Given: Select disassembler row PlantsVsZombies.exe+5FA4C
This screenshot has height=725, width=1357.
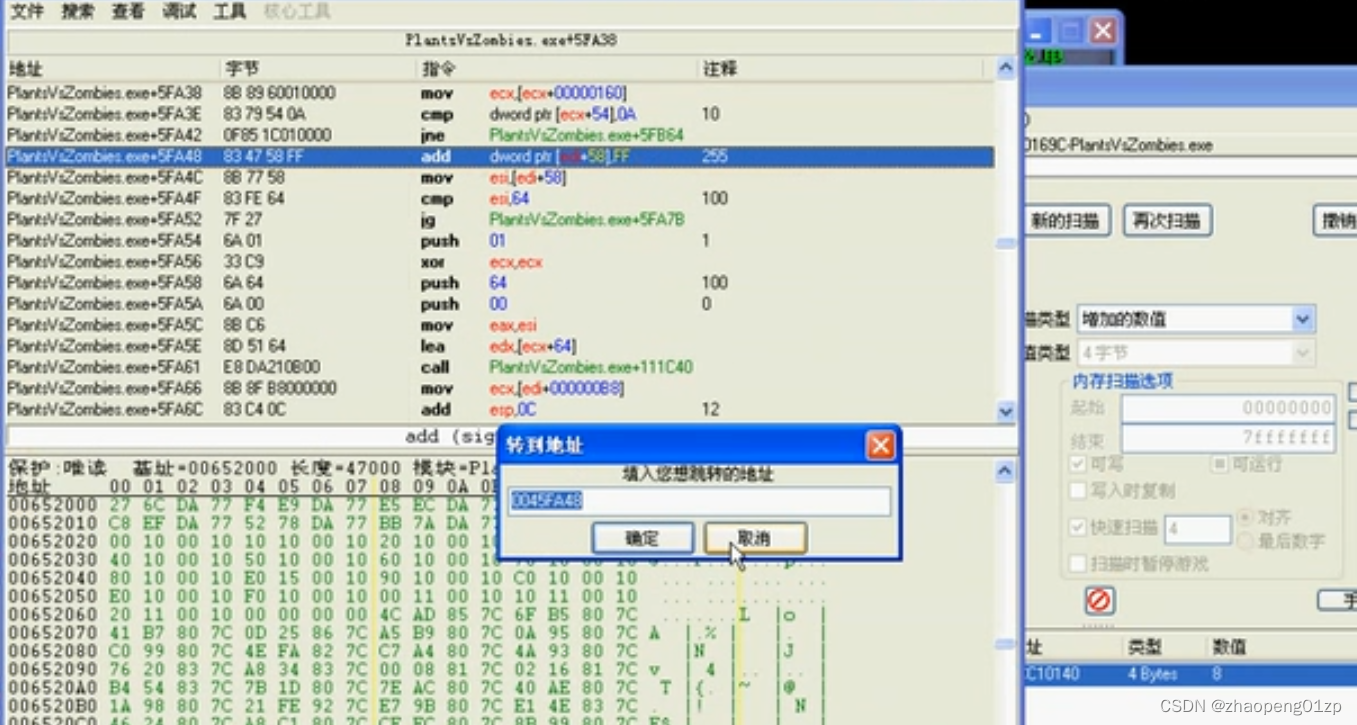Looking at the screenshot, I should point(500,178).
